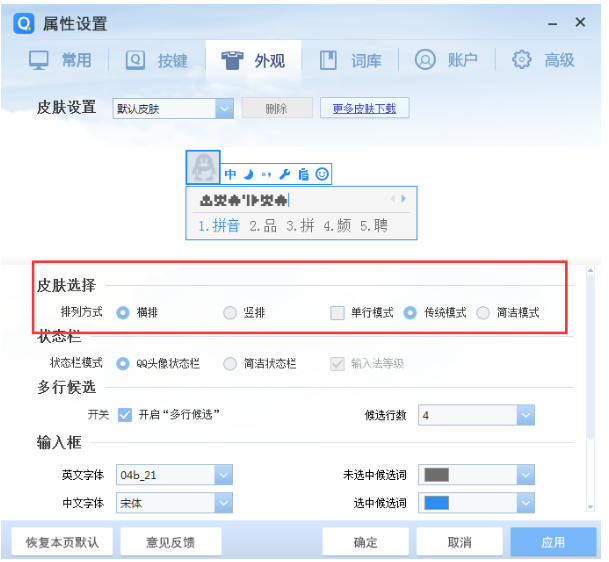Click the scrollbar up arrow

click(x=590, y=271)
